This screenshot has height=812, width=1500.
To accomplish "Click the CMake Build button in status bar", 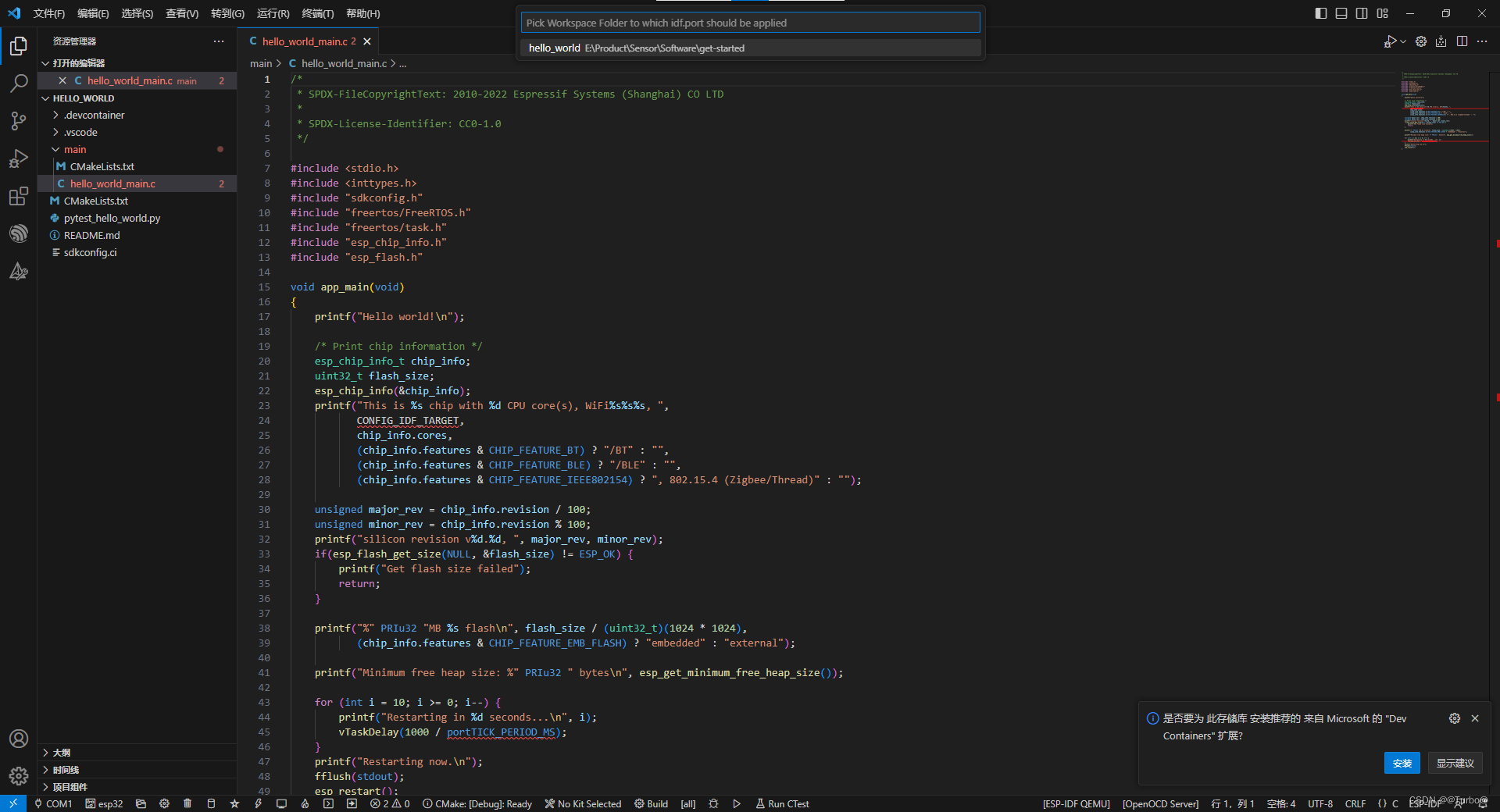I will 651,803.
